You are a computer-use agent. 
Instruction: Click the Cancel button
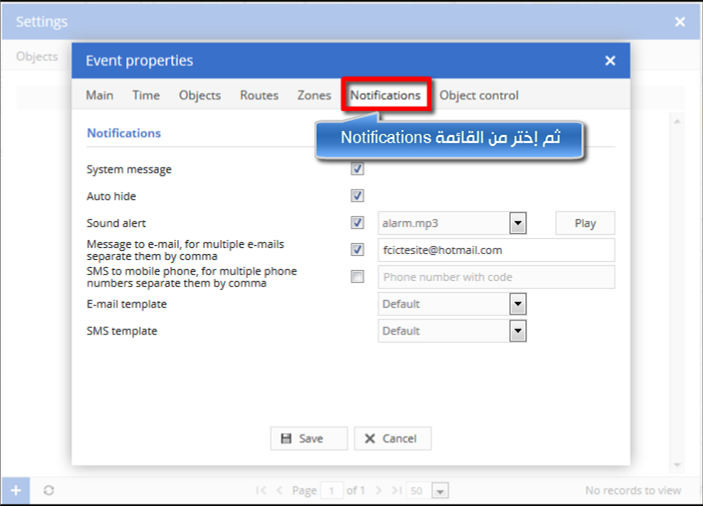point(393,438)
